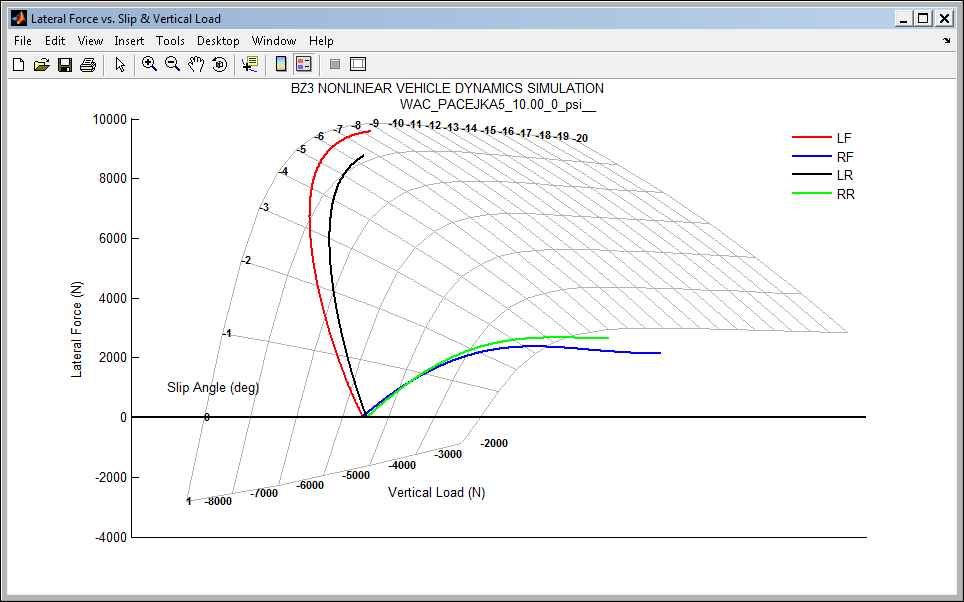The height and width of the screenshot is (602, 964).
Task: Minimize the figure window
Action: pos(903,18)
